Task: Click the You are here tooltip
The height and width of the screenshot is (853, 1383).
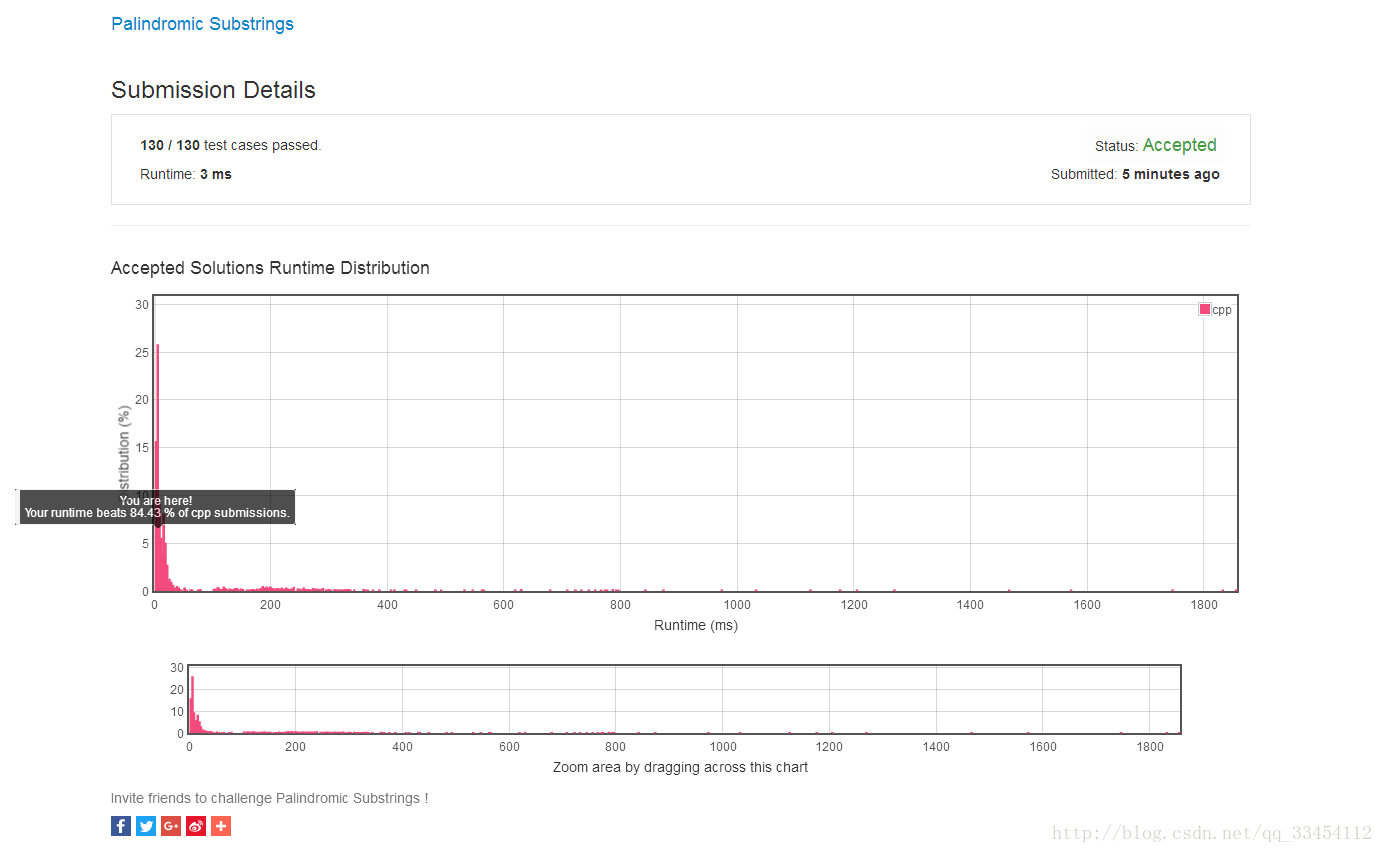Action: pos(157,507)
